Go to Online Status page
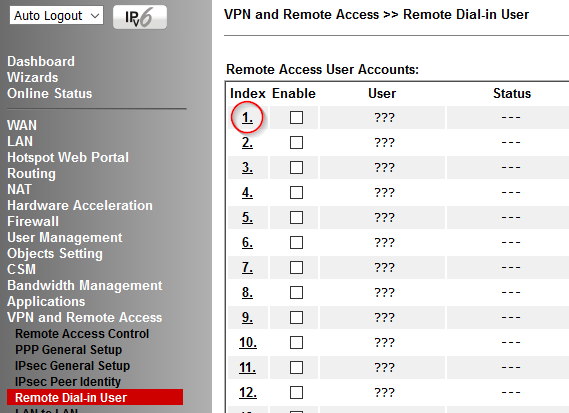569x413 pixels. pos(50,93)
